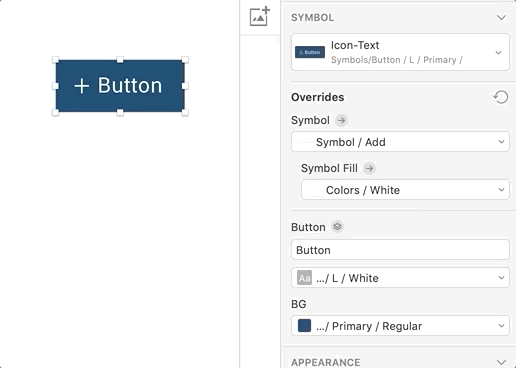Viewport: 516px width, 368px height.
Task: Open the Symbol / Add override dropdown
Action: 400,142
